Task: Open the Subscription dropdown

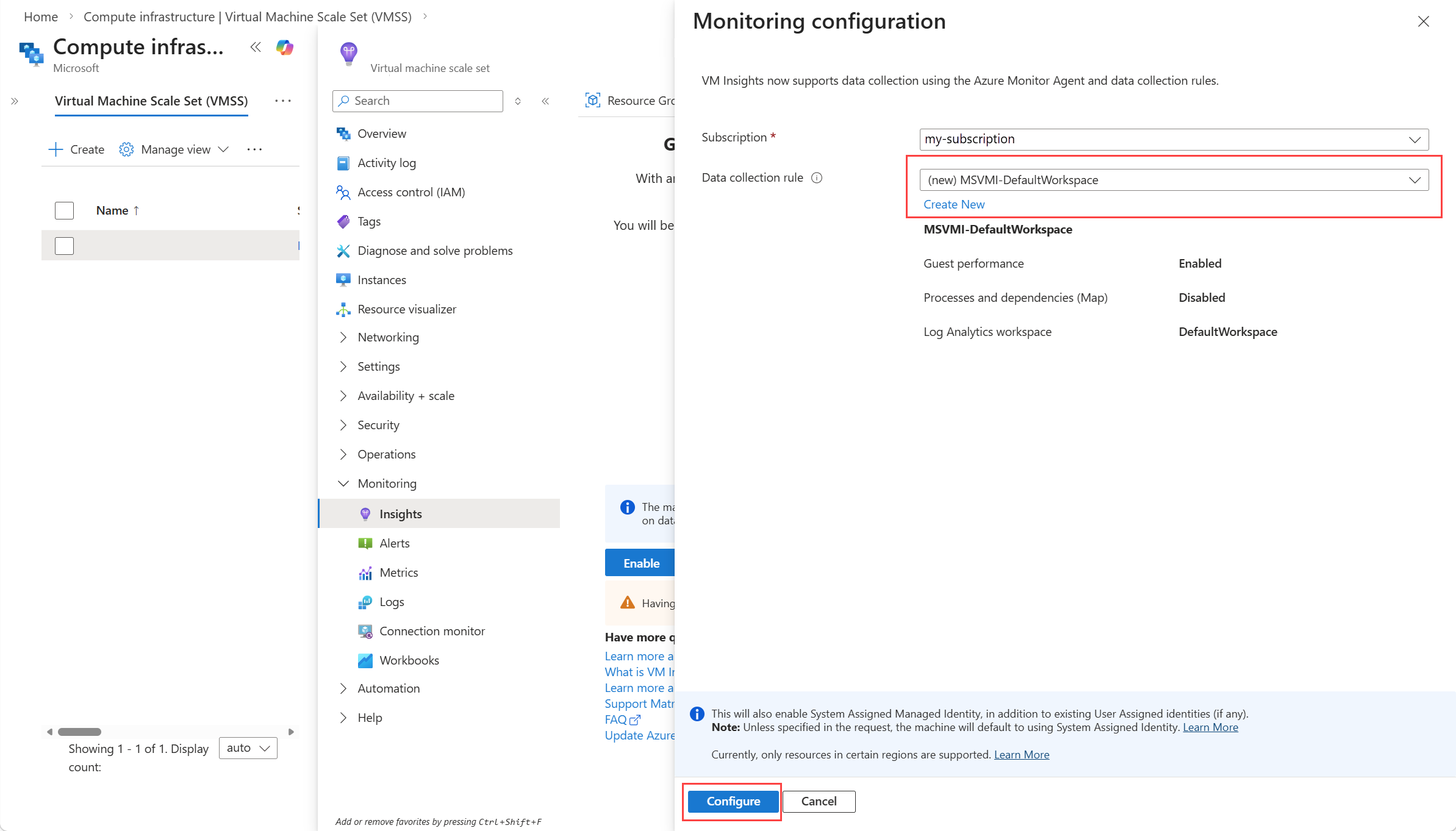Action: (x=1174, y=139)
